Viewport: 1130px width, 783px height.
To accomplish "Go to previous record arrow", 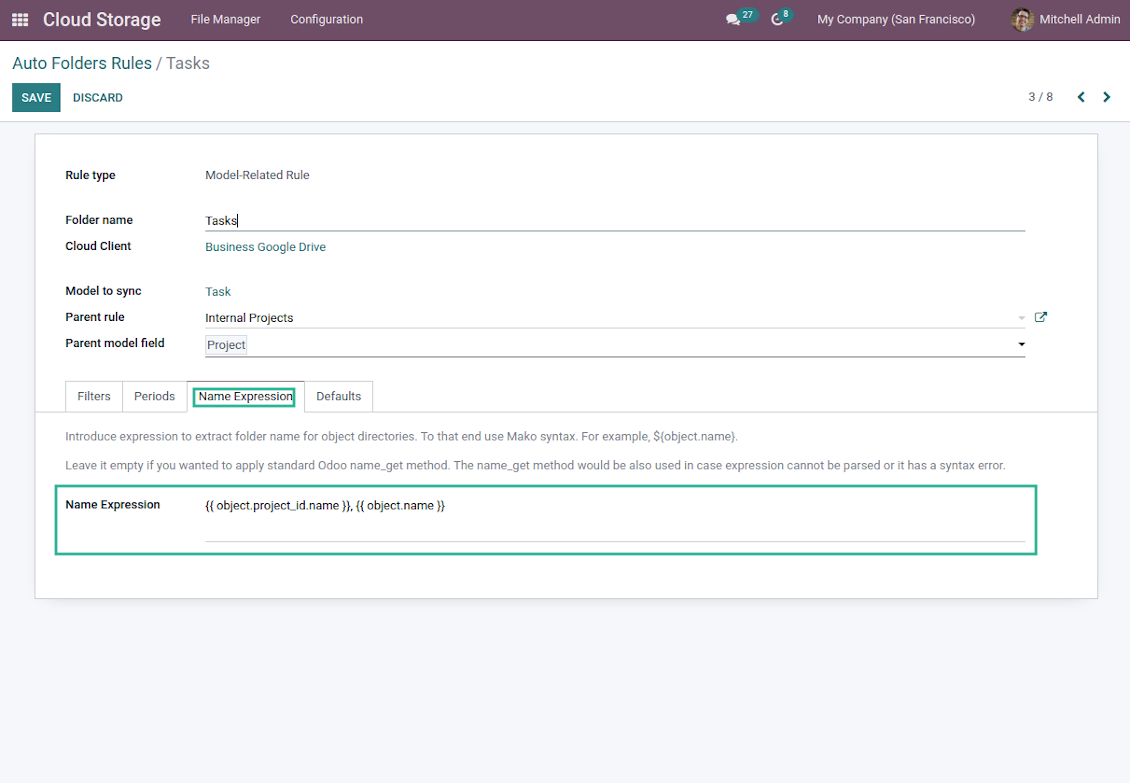I will pos(1081,97).
